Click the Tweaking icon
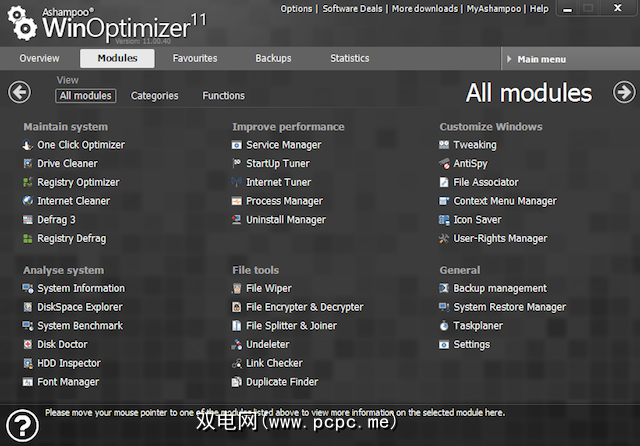640x446 pixels. click(x=444, y=145)
